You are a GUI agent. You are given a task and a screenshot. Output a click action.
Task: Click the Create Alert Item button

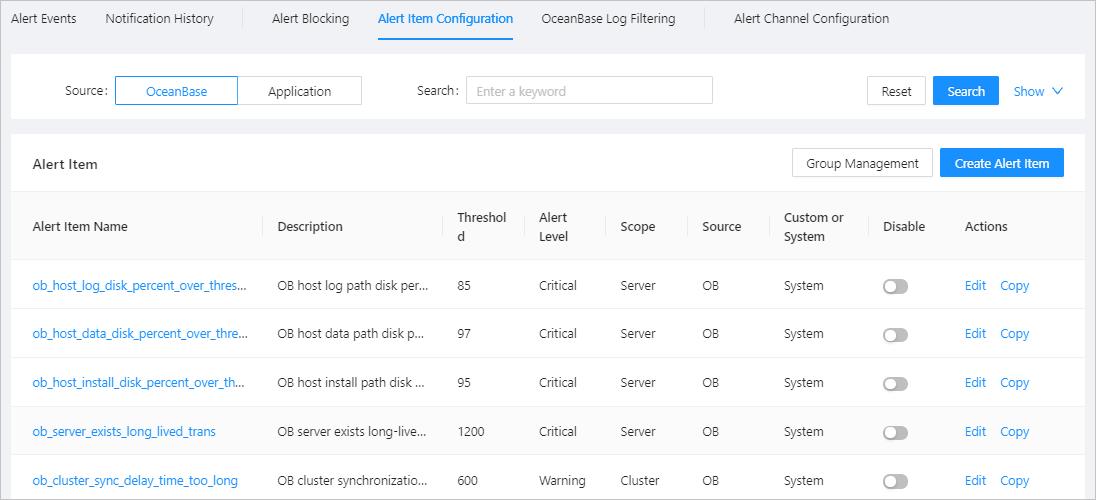coord(1002,163)
